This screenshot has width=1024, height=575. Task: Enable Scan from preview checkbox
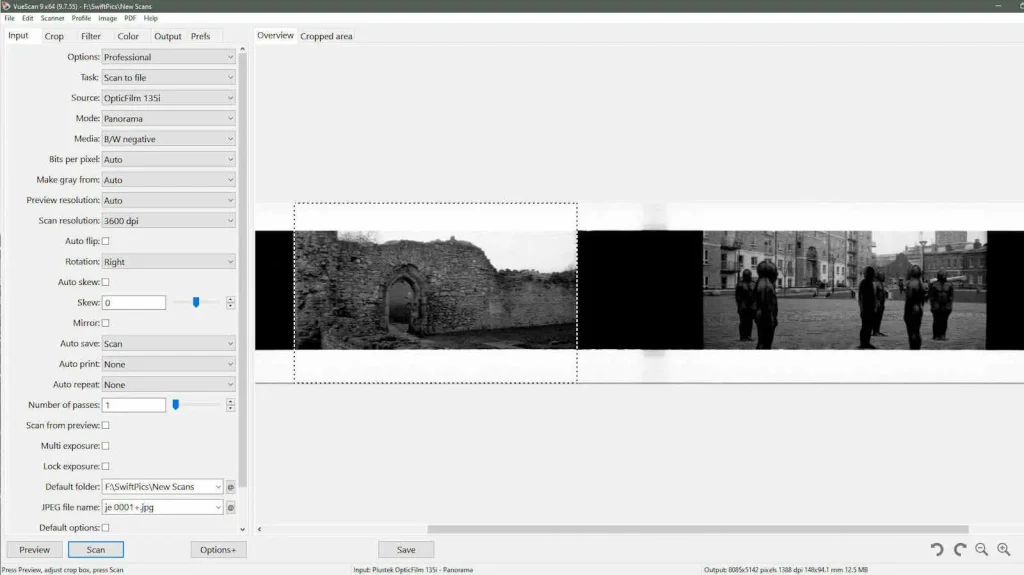(105, 425)
